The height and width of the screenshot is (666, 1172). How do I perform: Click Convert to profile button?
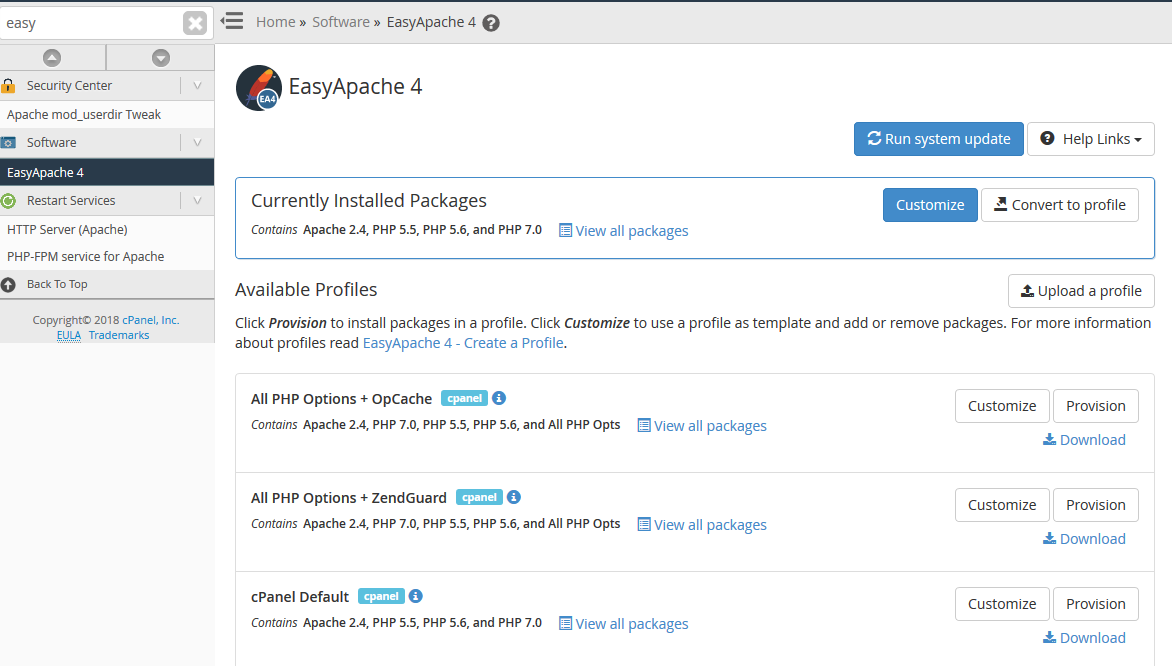pyautogui.click(x=1059, y=205)
